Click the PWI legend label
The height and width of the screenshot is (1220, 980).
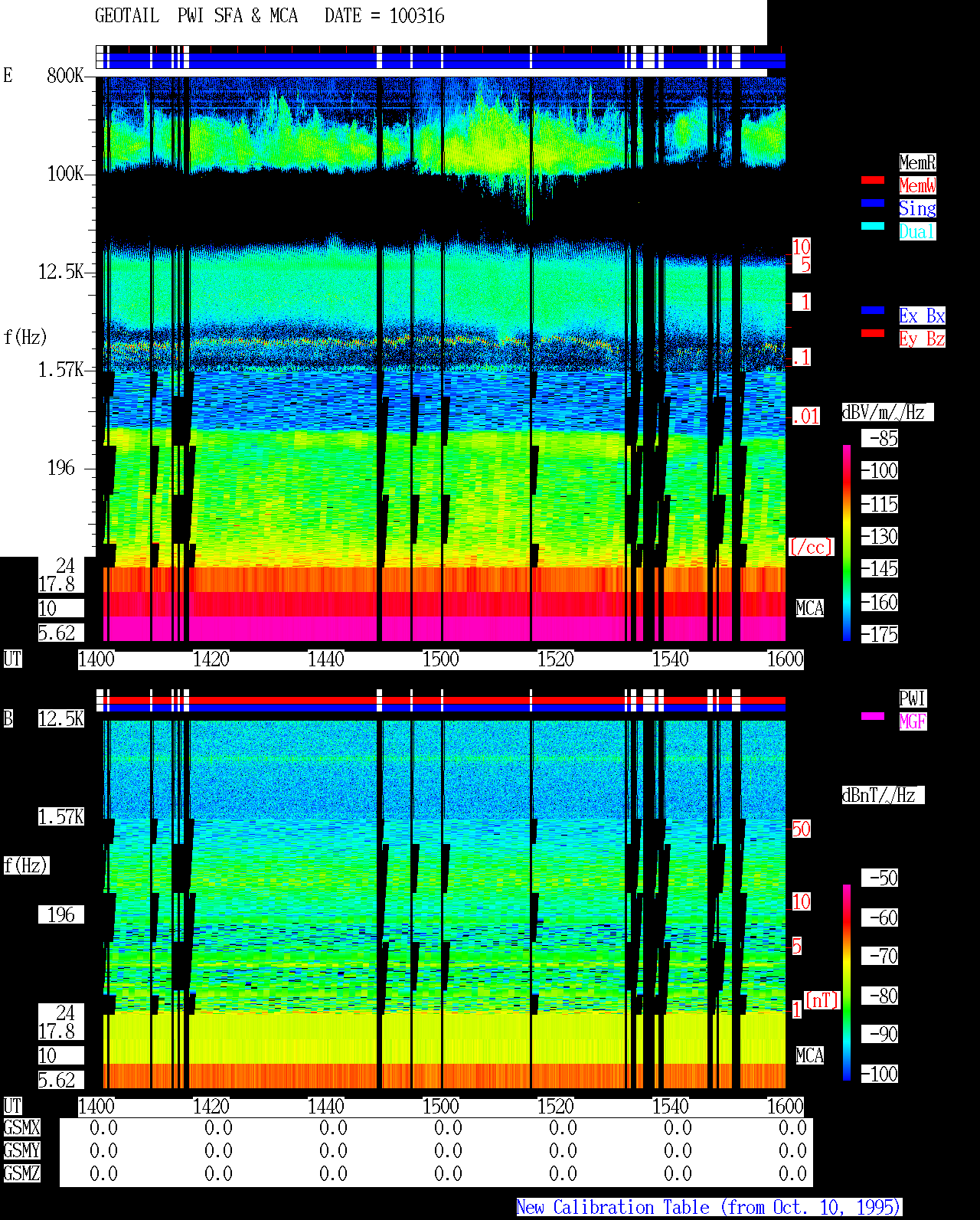[913, 698]
